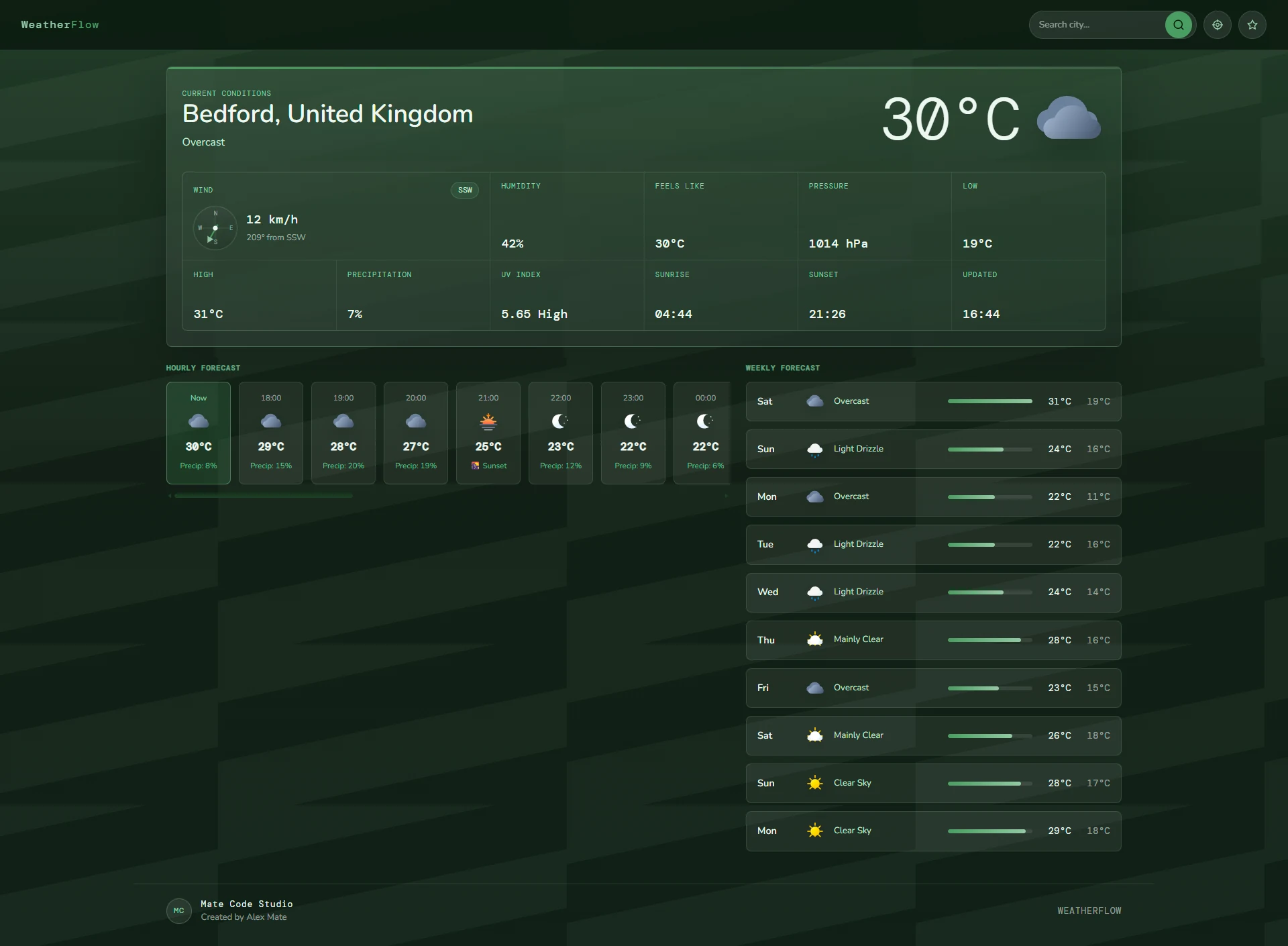Screen dimensions: 1288x946
Task: Click the Mon 22°C temperature range bar
Action: [x=990, y=497]
